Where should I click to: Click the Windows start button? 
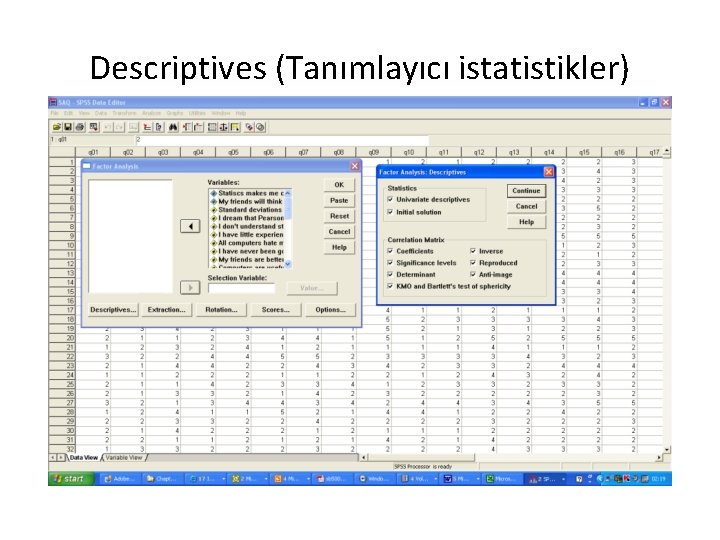(x=71, y=479)
